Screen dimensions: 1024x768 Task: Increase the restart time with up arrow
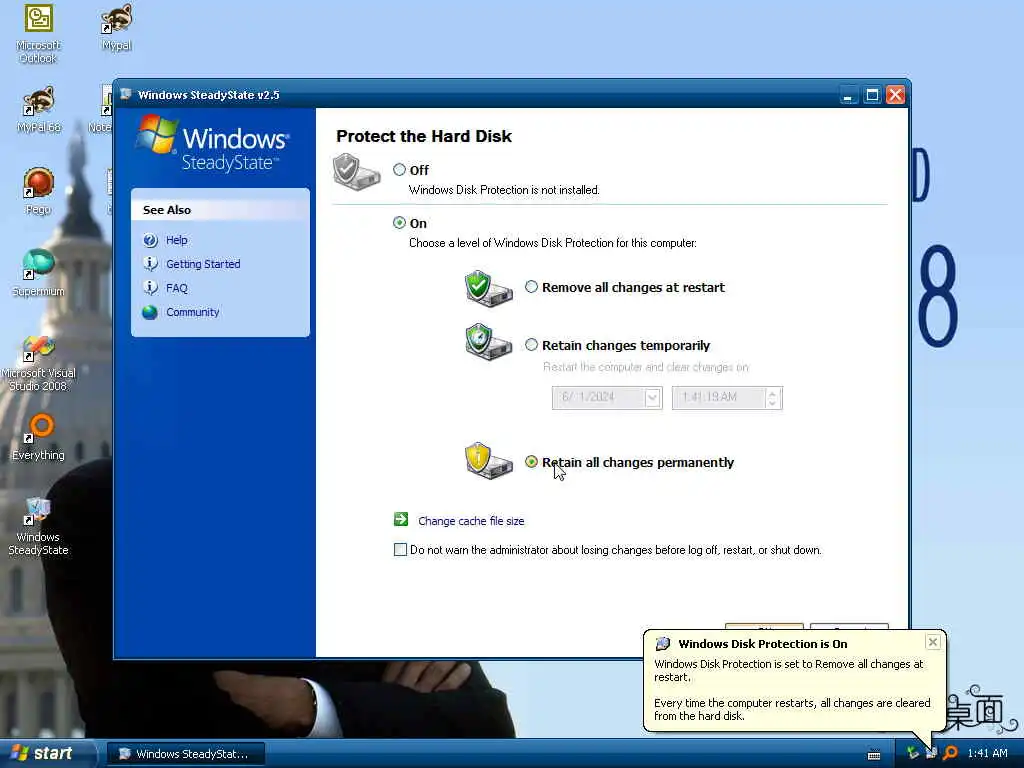773,393
